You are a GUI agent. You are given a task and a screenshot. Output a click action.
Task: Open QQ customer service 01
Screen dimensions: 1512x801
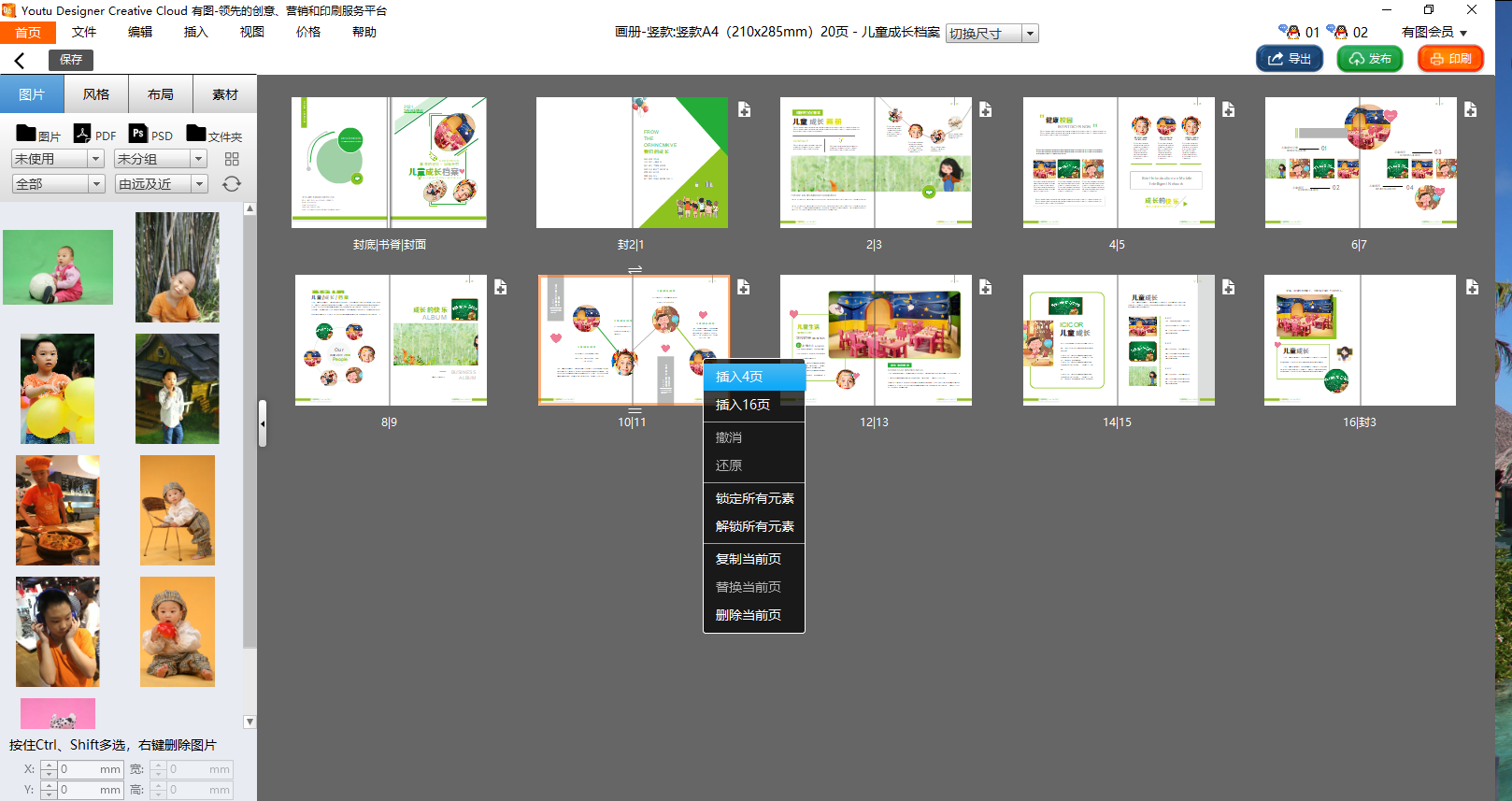(x=1299, y=32)
